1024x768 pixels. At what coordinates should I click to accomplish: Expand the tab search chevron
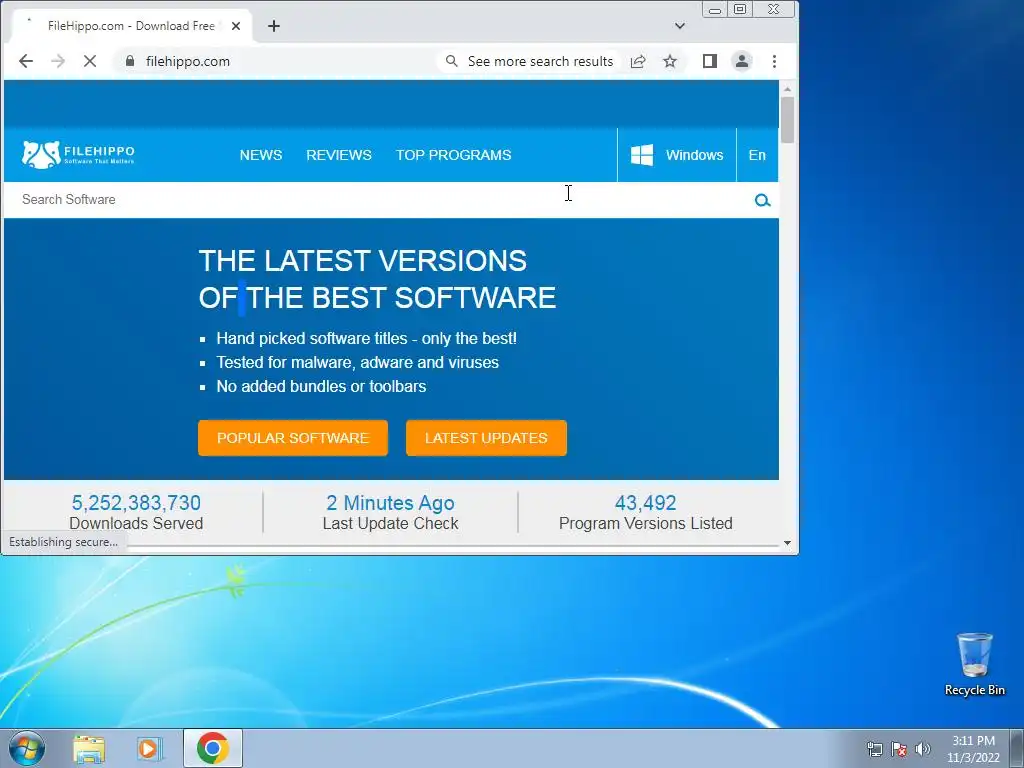(x=680, y=26)
